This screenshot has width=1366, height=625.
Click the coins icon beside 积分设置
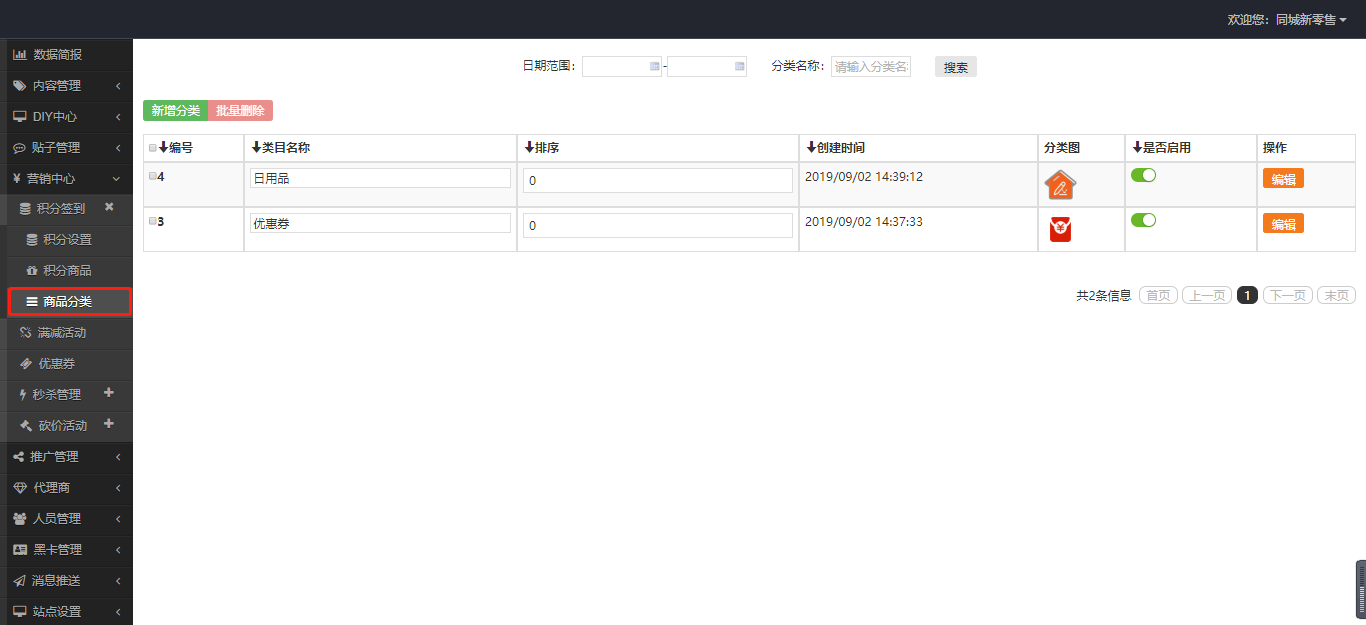[x=32, y=240]
